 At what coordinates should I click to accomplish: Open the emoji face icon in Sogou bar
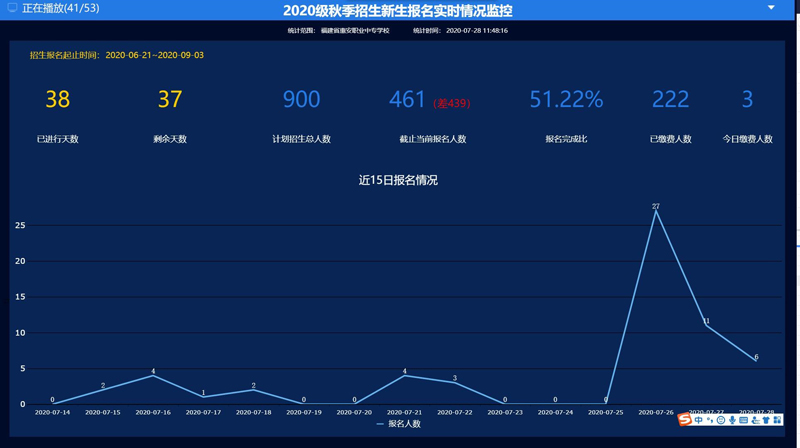click(721, 420)
